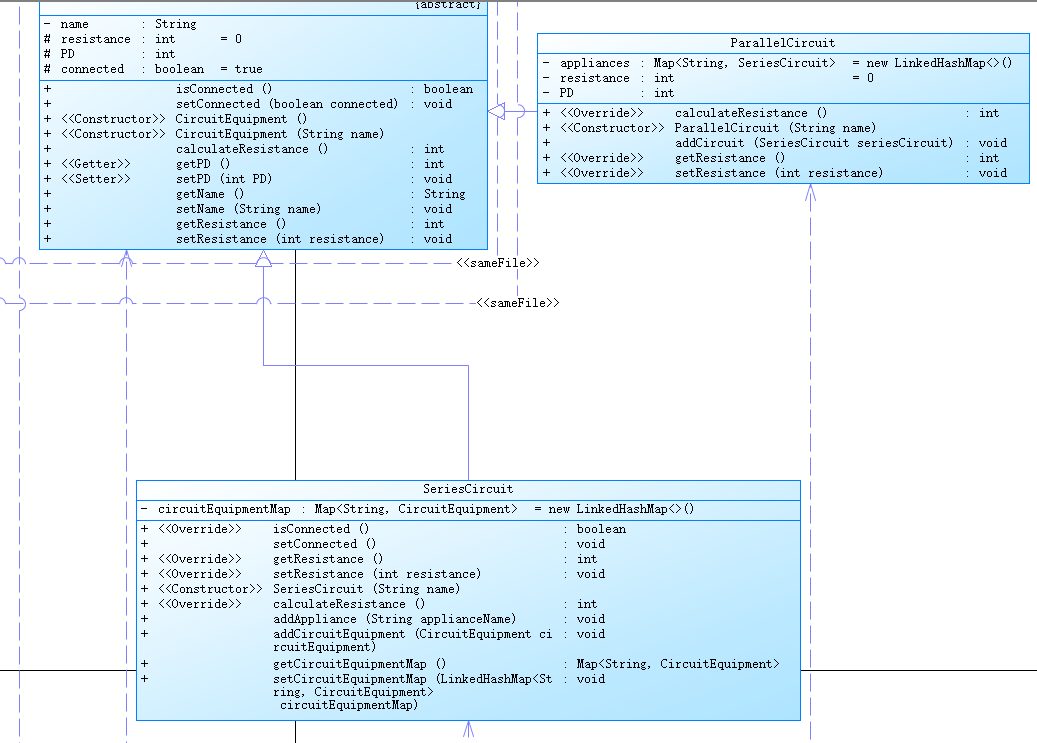
Task: Select the ParallelCircuit class title
Action: pyautogui.click(x=782, y=43)
